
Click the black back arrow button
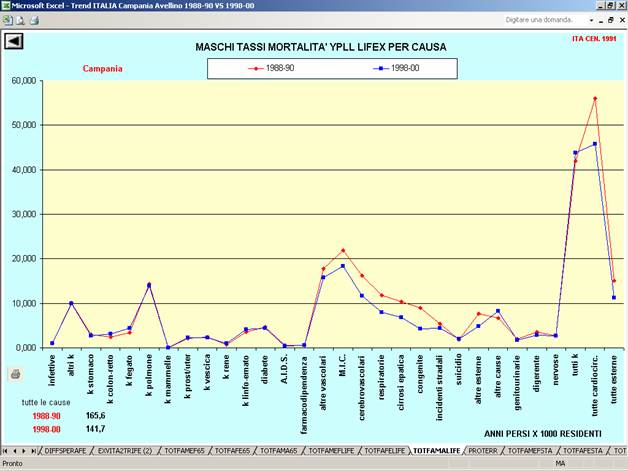14,41
